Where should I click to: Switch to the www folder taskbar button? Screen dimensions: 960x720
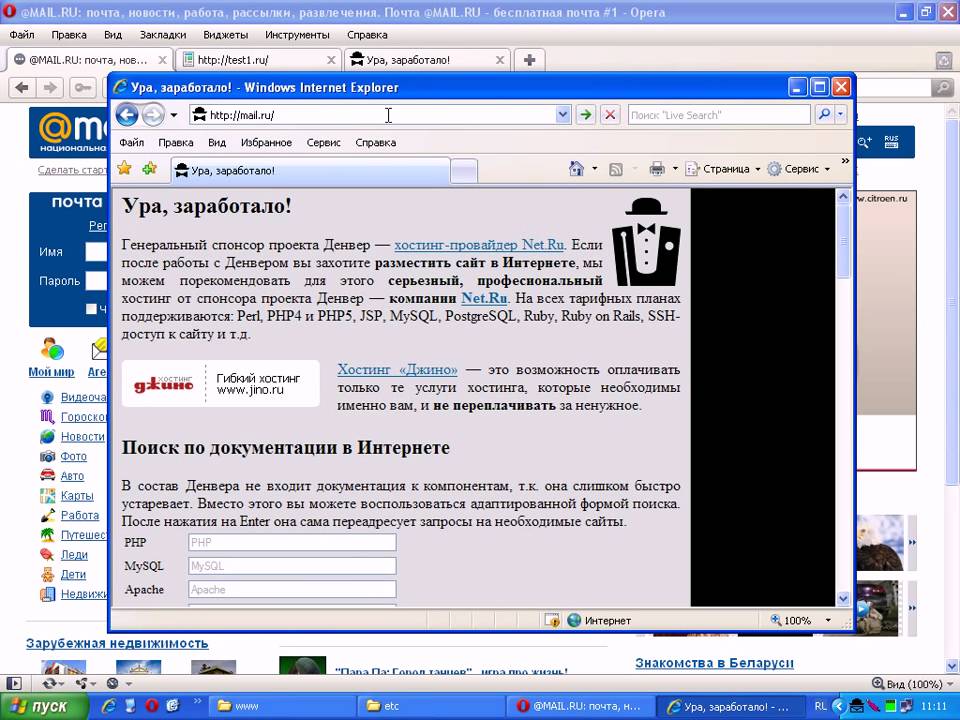[282, 706]
